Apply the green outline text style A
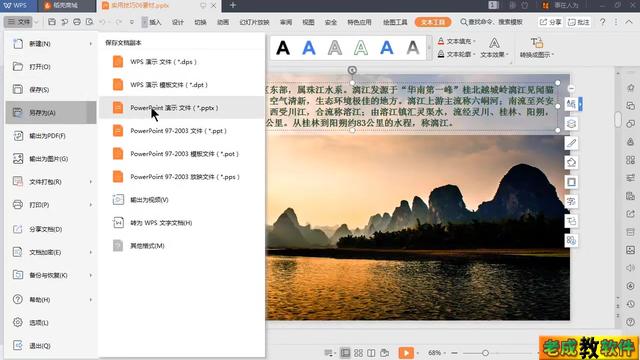The width and height of the screenshot is (640, 360). [x=361, y=48]
